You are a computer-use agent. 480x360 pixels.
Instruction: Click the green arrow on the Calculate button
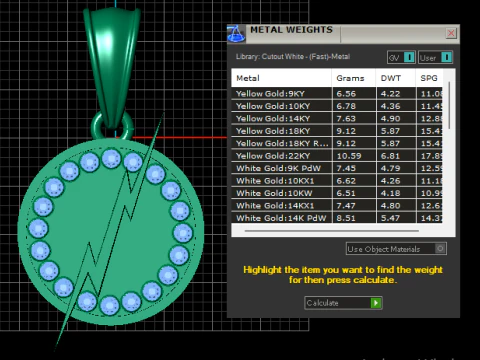point(376,303)
